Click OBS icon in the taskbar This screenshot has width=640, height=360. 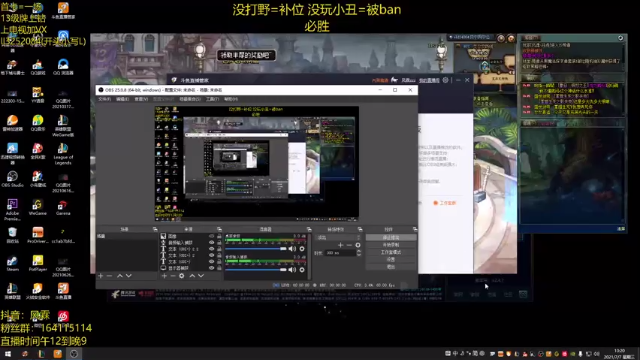(74, 354)
